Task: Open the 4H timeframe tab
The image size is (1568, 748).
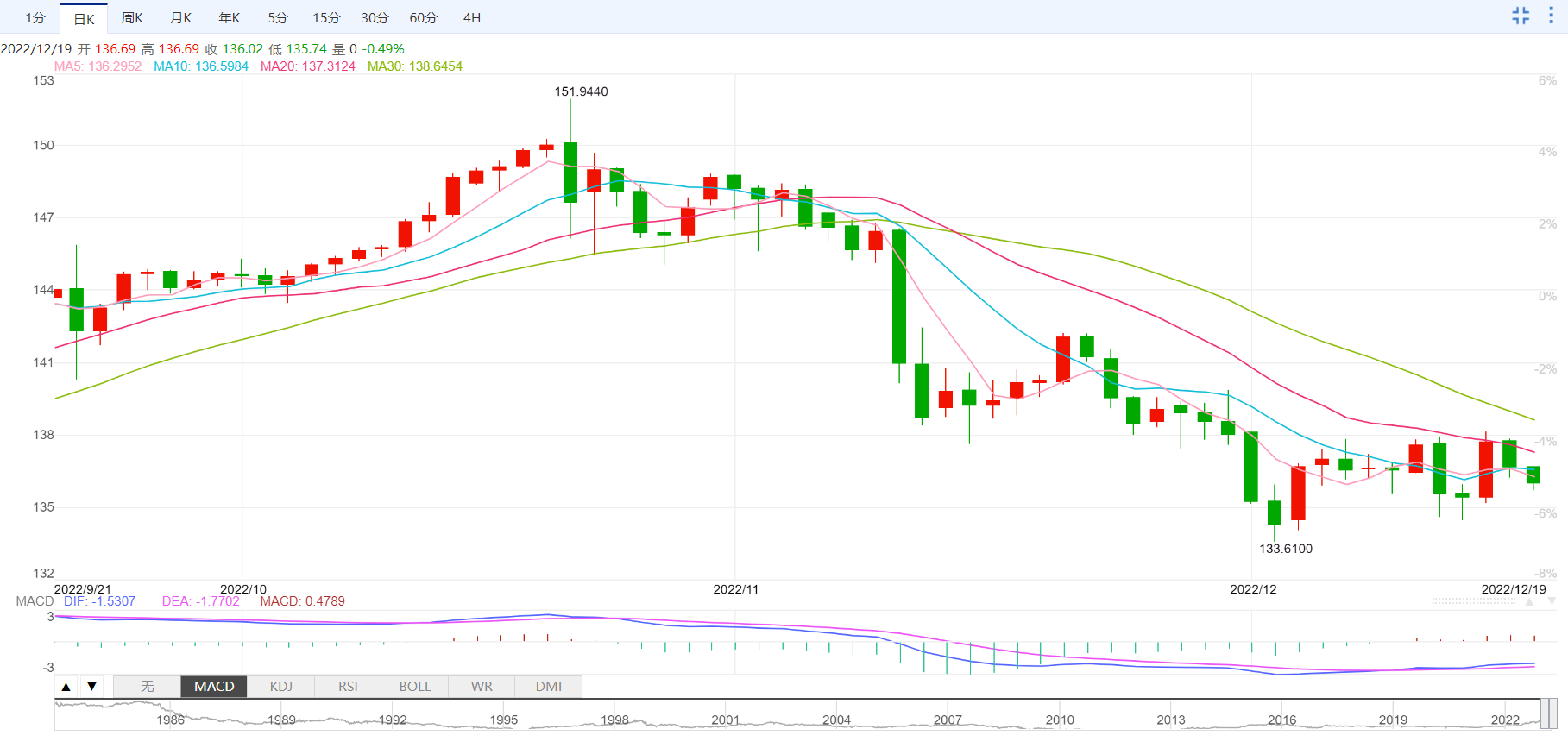Action: coord(471,17)
